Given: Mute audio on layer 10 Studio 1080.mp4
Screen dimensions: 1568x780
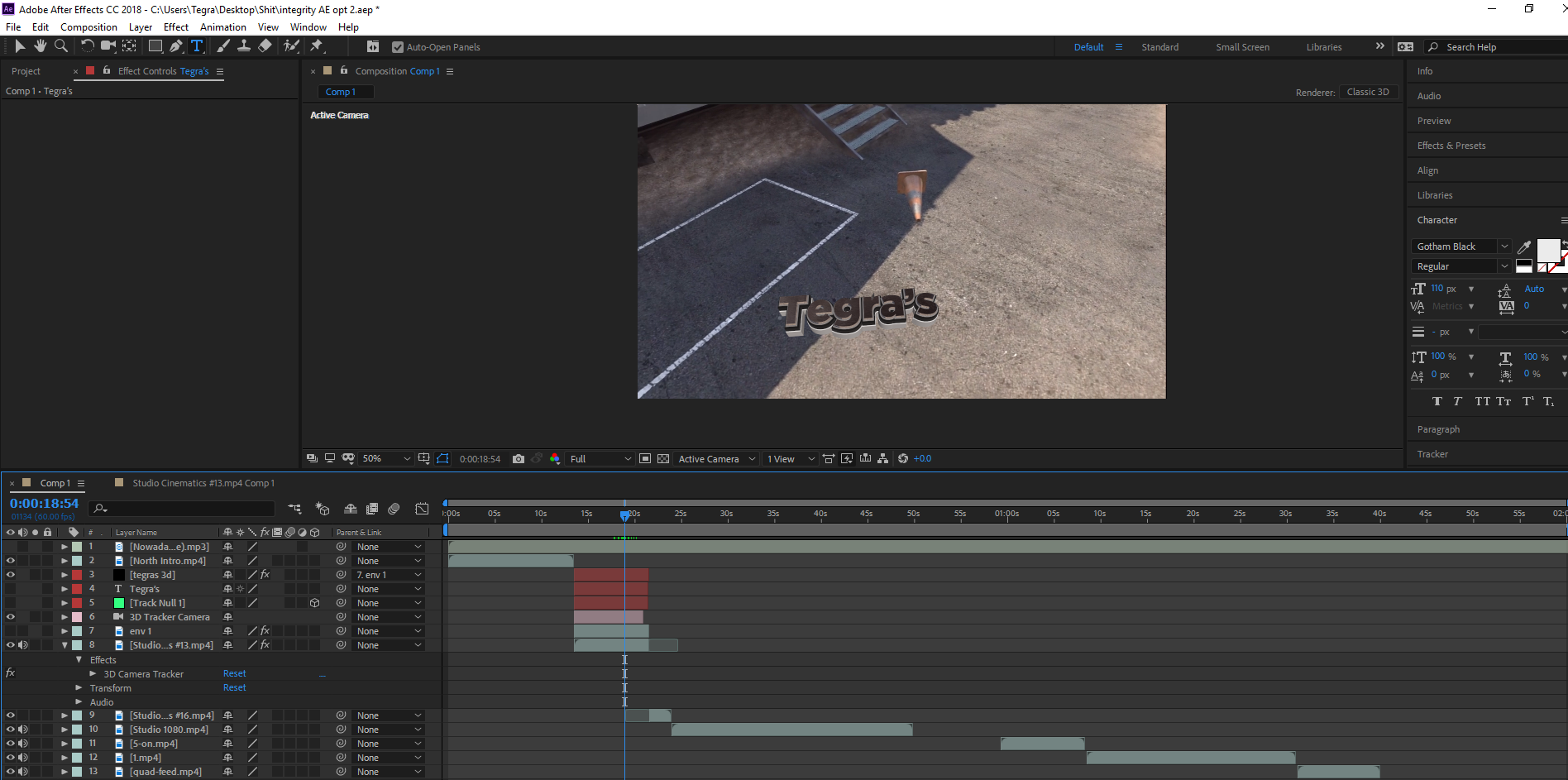Looking at the screenshot, I should 23,730.
